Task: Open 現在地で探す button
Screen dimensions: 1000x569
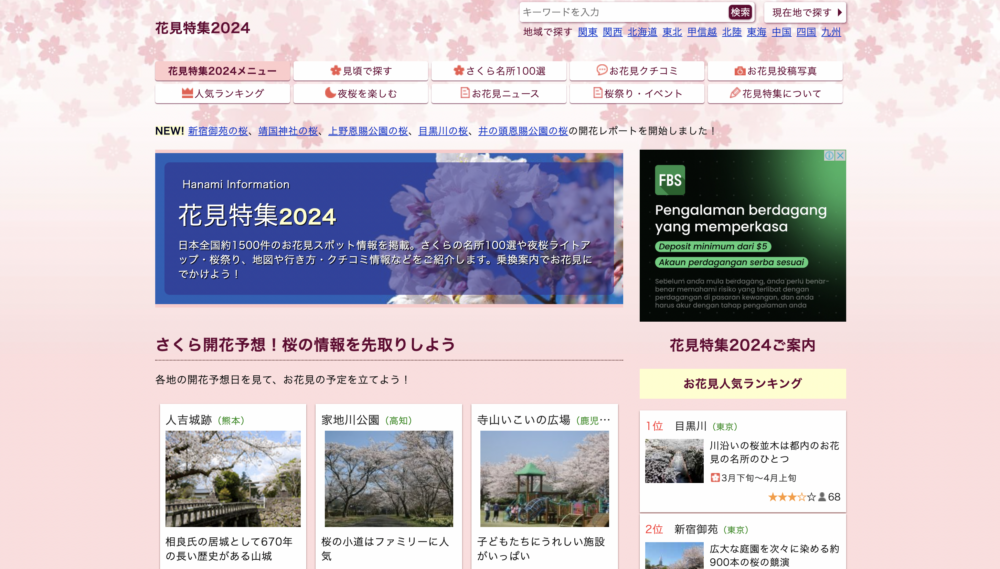Action: point(805,12)
